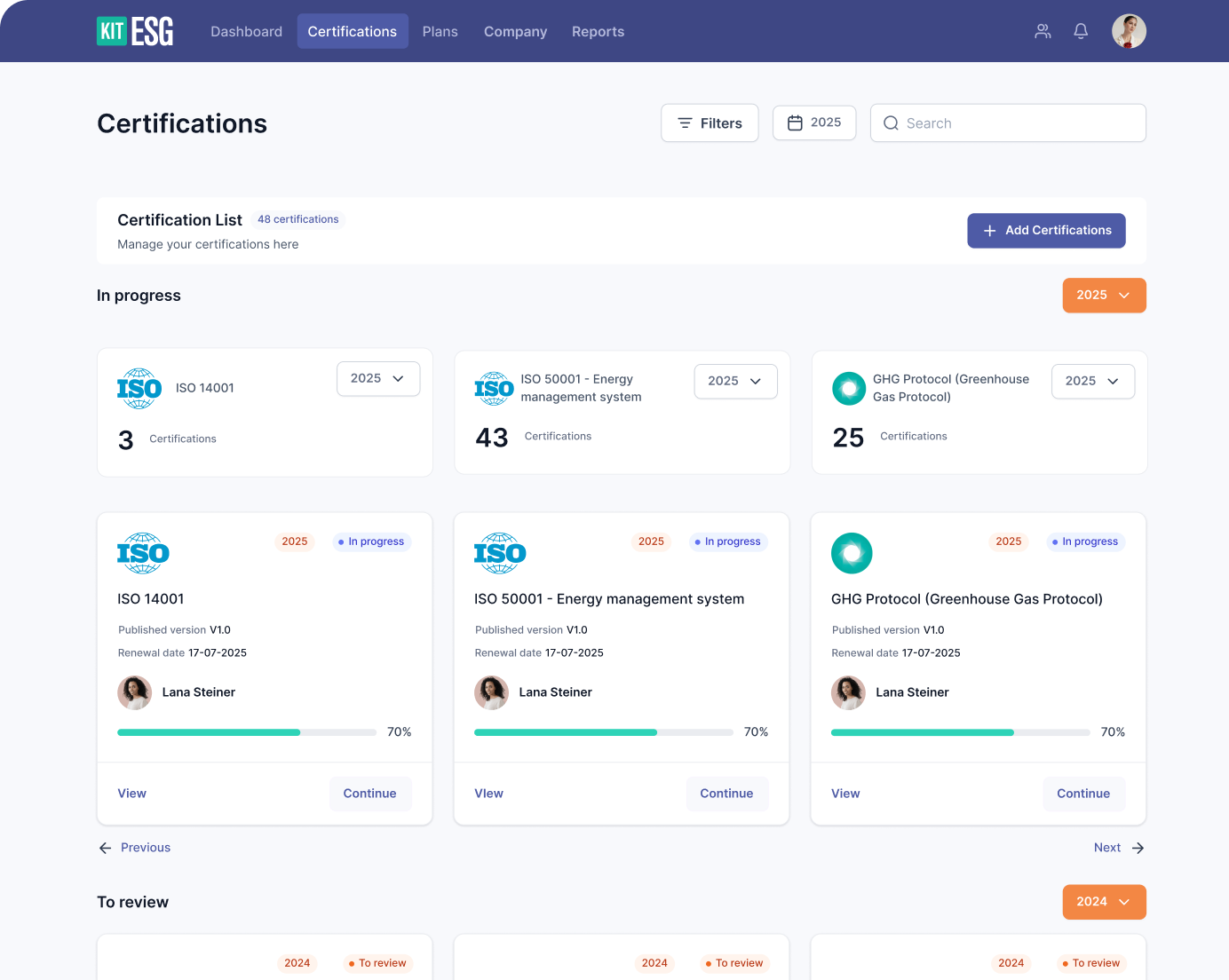Image resolution: width=1229 pixels, height=980 pixels.
Task: Click the magnifier icon in the search box
Action: point(891,123)
